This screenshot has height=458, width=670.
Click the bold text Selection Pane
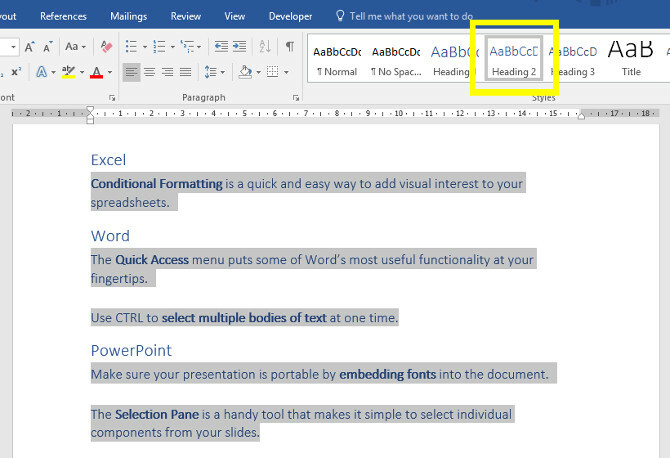157,414
